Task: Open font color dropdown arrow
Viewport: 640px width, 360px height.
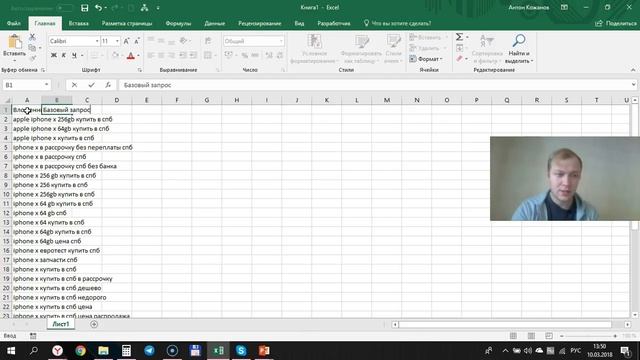Action: click(x=138, y=56)
